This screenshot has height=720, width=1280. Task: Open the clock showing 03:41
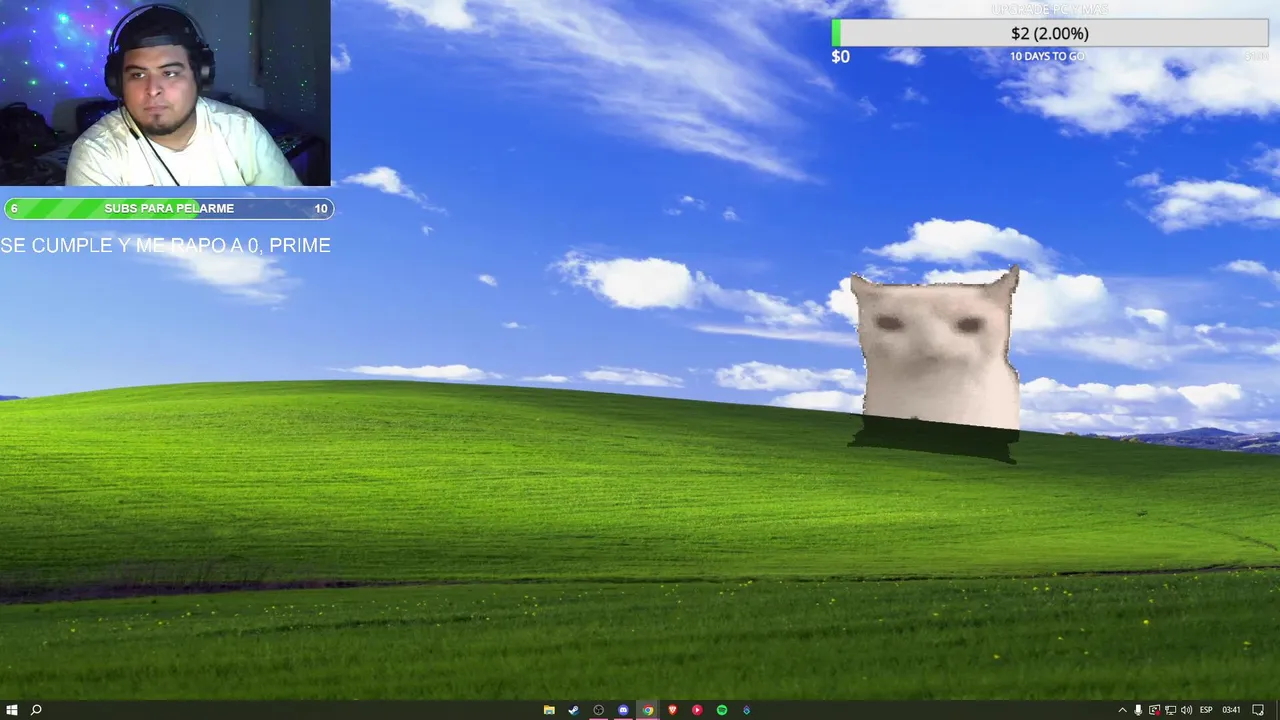(1231, 710)
